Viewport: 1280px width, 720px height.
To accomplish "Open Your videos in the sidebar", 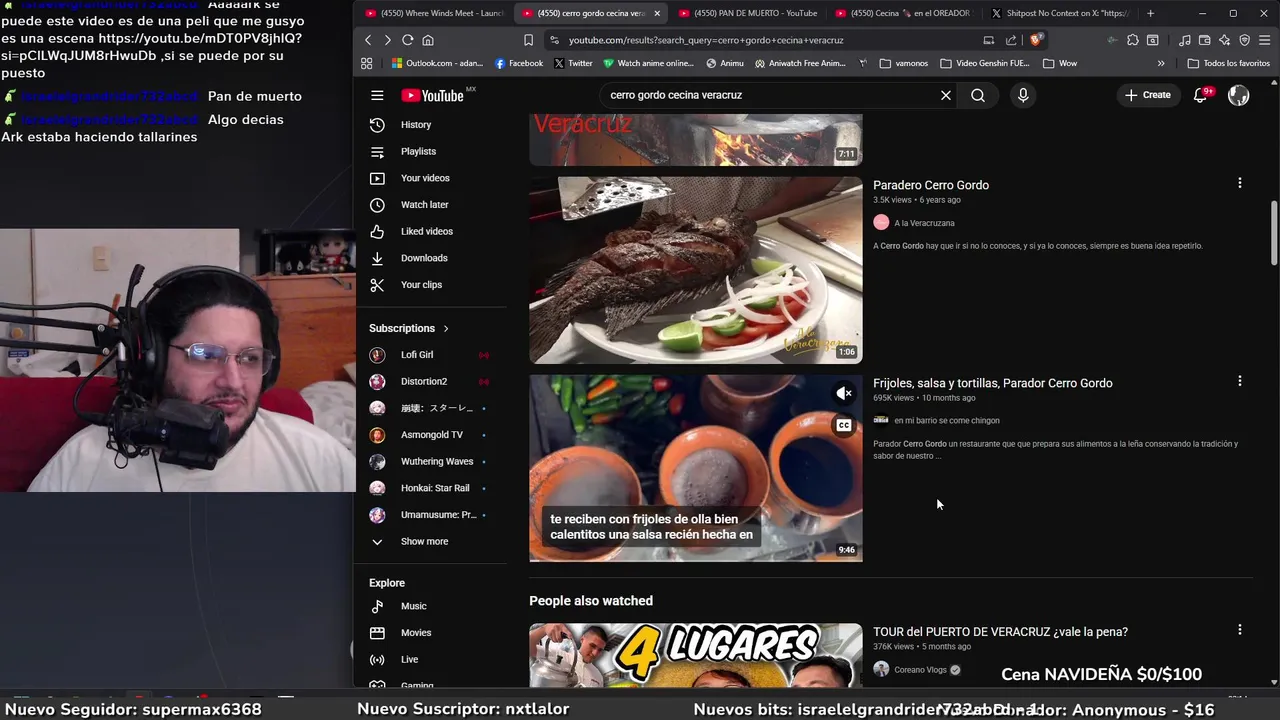I will [425, 178].
